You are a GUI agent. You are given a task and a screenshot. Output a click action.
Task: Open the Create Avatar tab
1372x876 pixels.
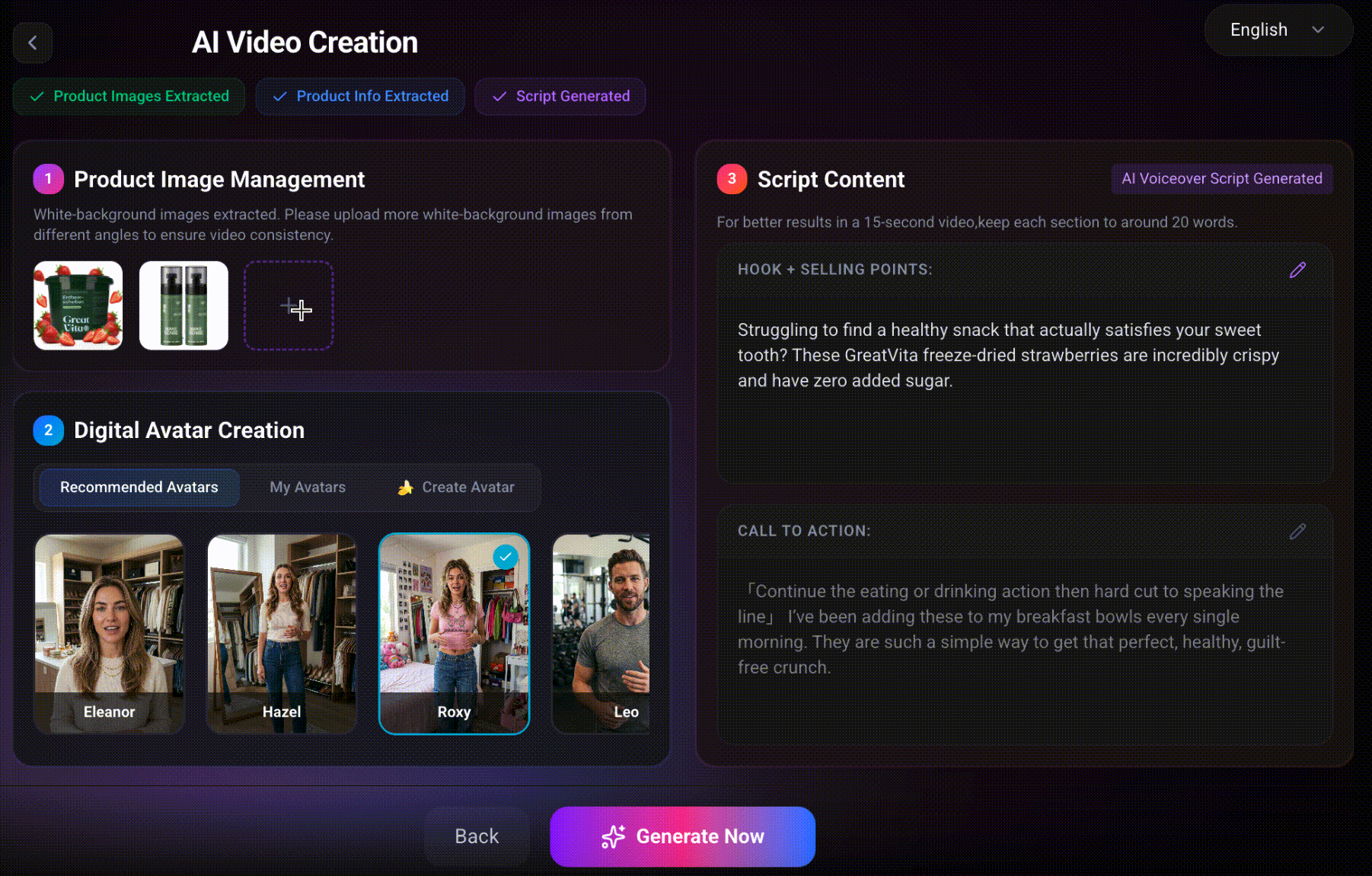[456, 488]
